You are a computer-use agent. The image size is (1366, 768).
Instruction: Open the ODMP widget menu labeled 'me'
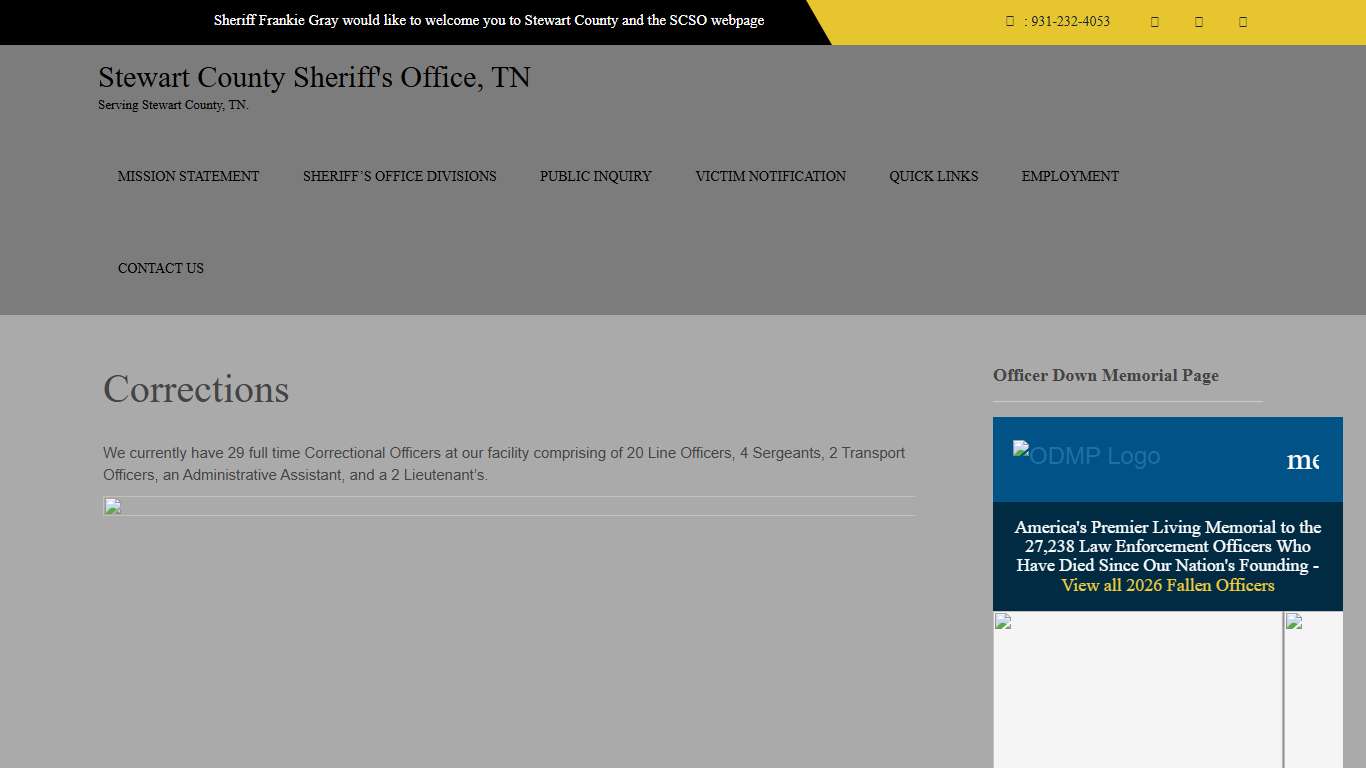[1305, 459]
